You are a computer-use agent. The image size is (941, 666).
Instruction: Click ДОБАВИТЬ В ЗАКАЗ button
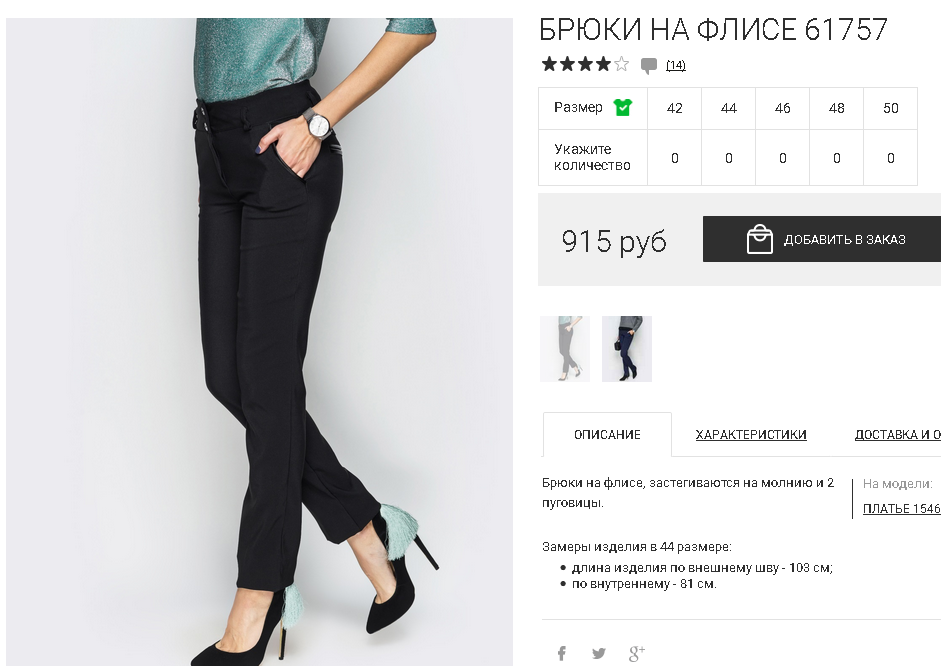(x=822, y=239)
